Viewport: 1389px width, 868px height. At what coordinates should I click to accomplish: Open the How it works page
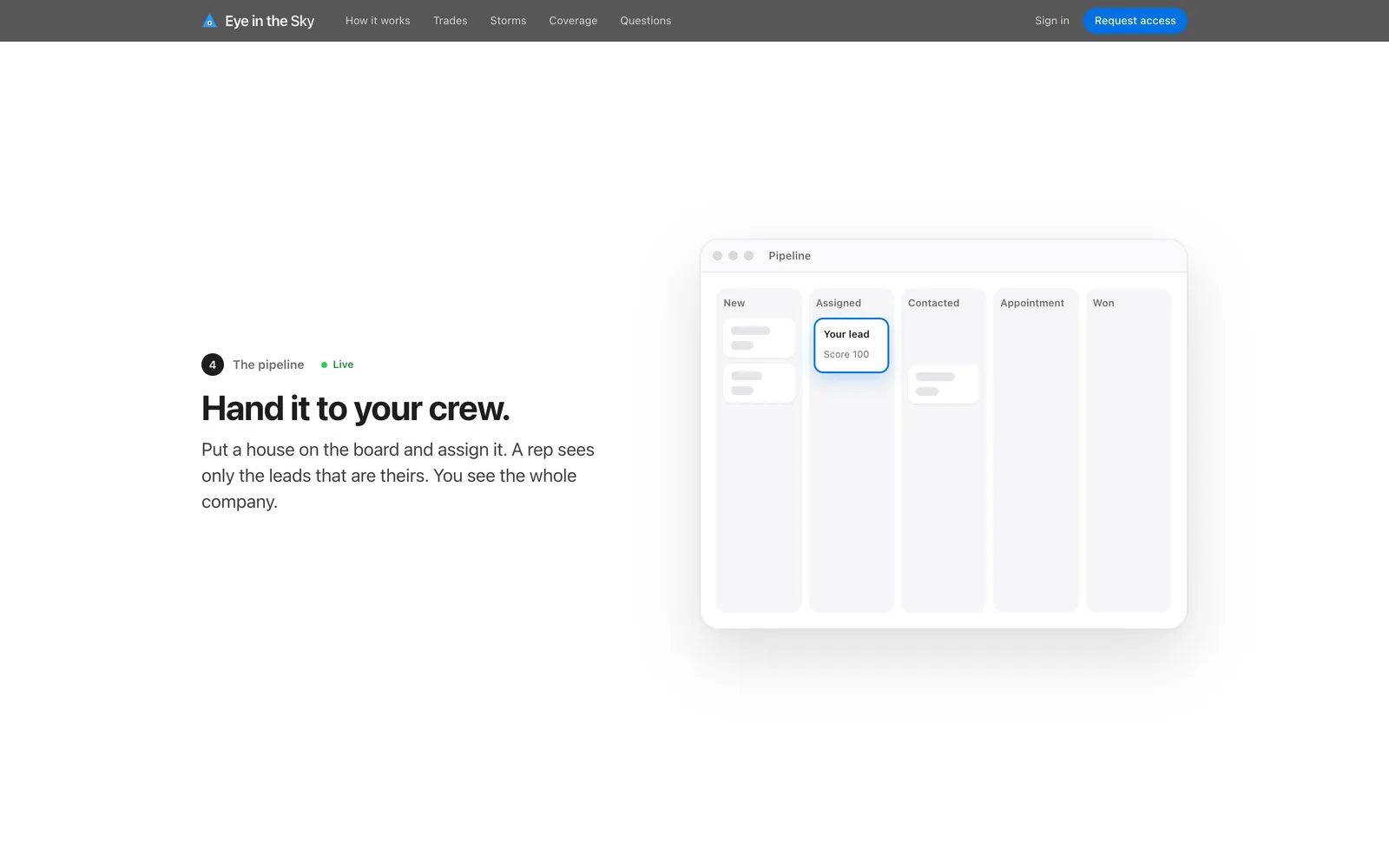coord(378,21)
